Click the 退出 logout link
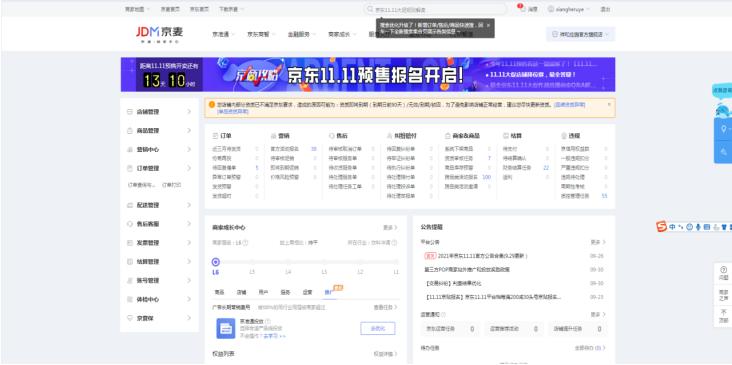This screenshot has height=365, width=732. click(x=605, y=9)
